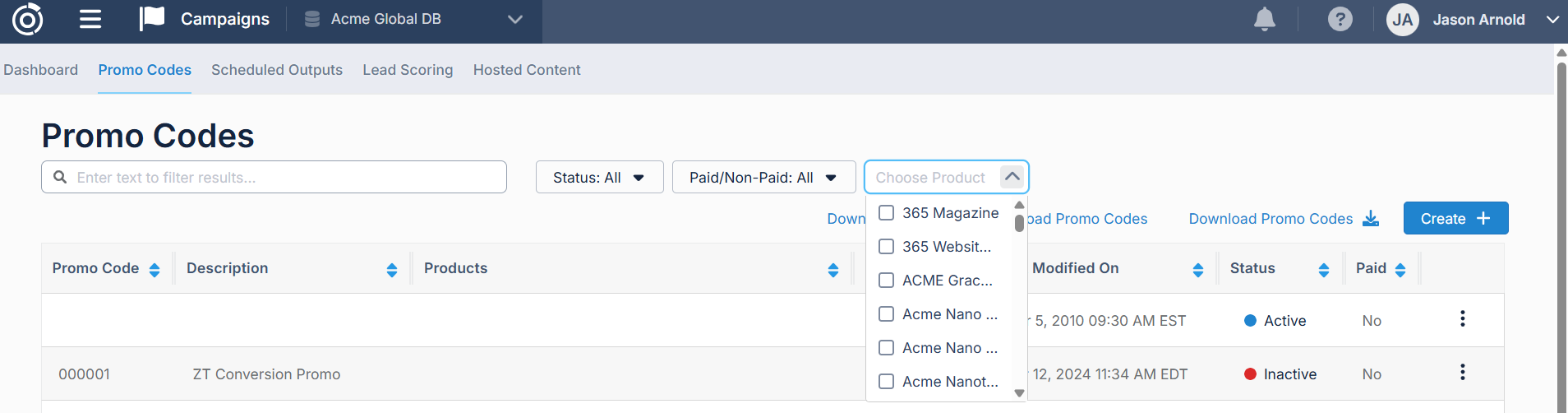Check the 365 Magazine product checkbox
This screenshot has height=413, width=1568.
click(x=886, y=213)
